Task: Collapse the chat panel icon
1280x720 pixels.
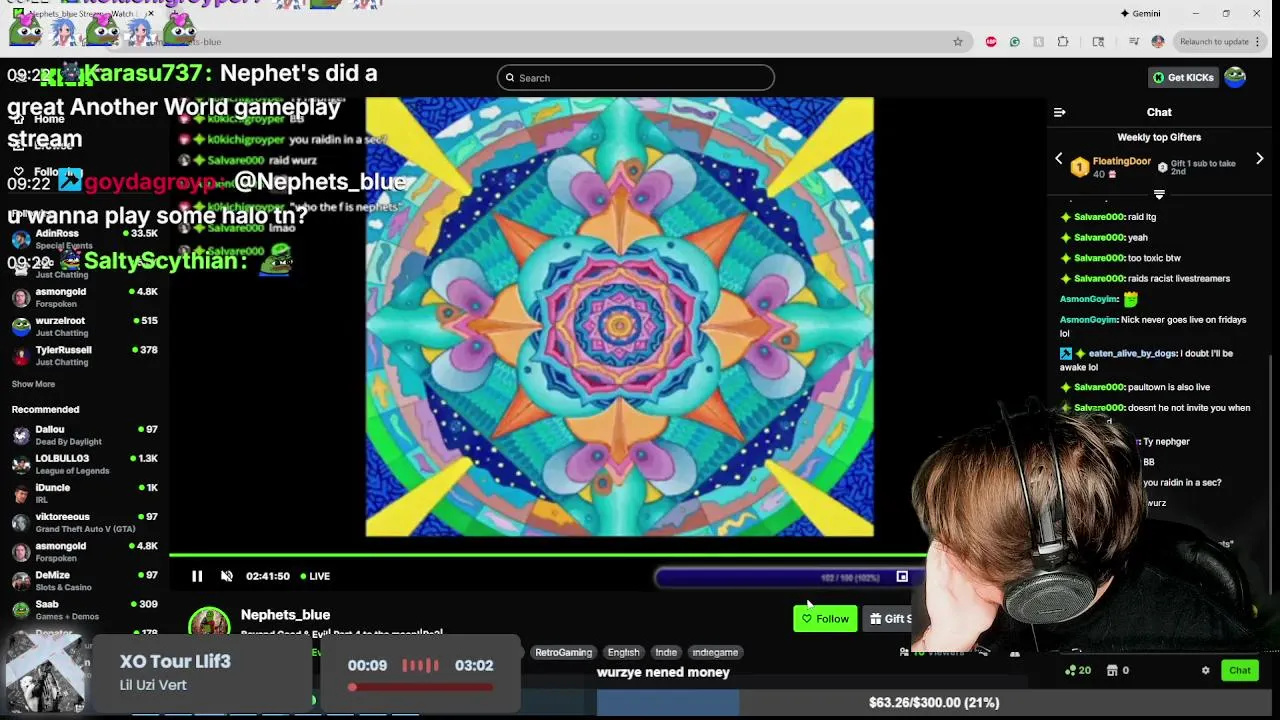Action: (x=1060, y=112)
